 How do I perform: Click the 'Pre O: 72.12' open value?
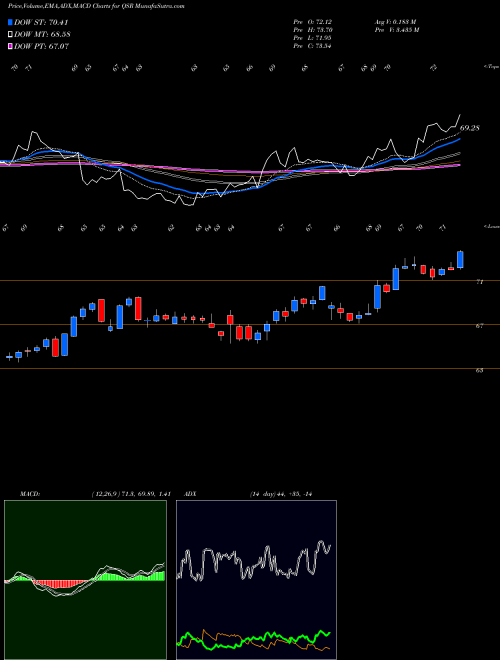(x=313, y=22)
